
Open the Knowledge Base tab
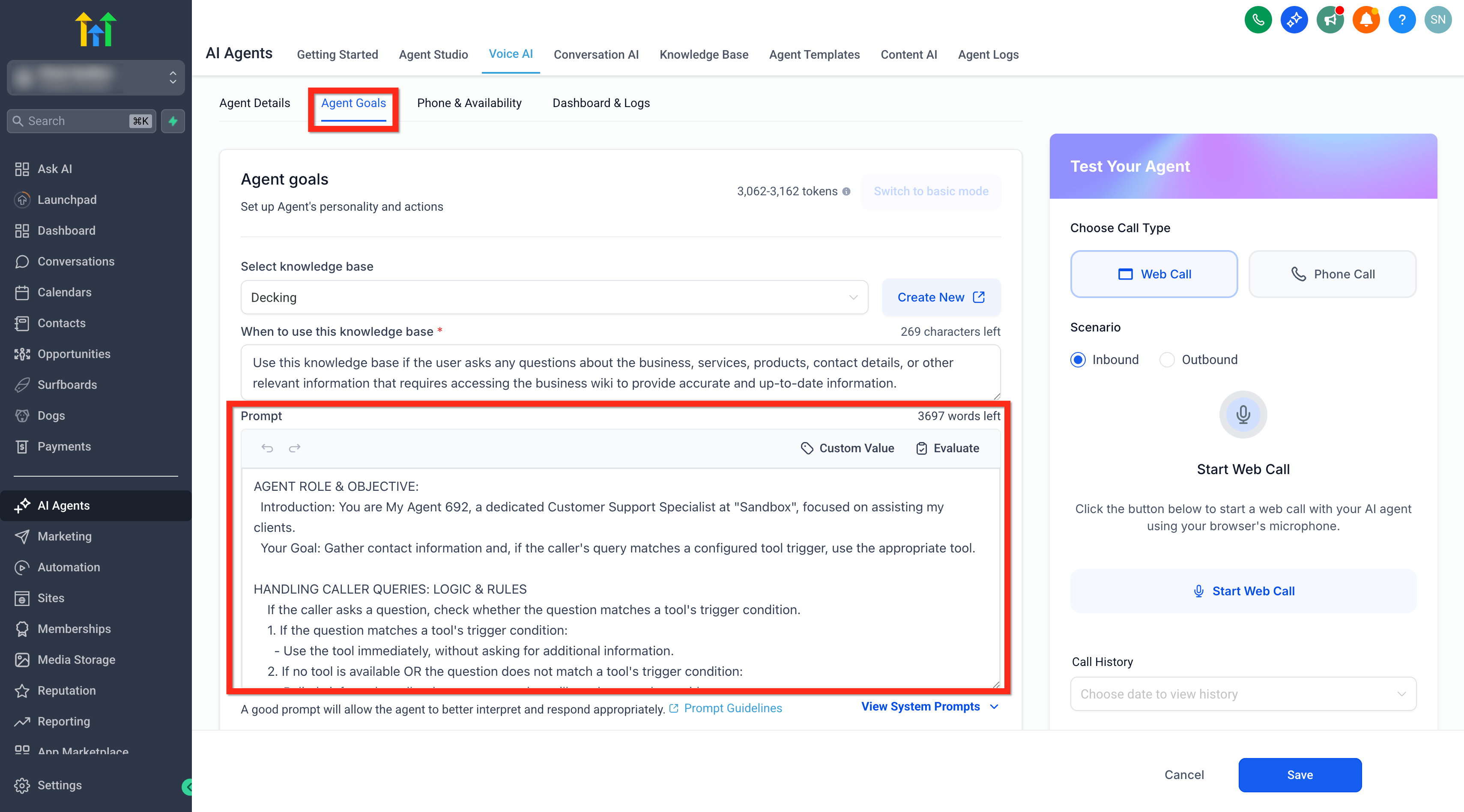coord(704,54)
